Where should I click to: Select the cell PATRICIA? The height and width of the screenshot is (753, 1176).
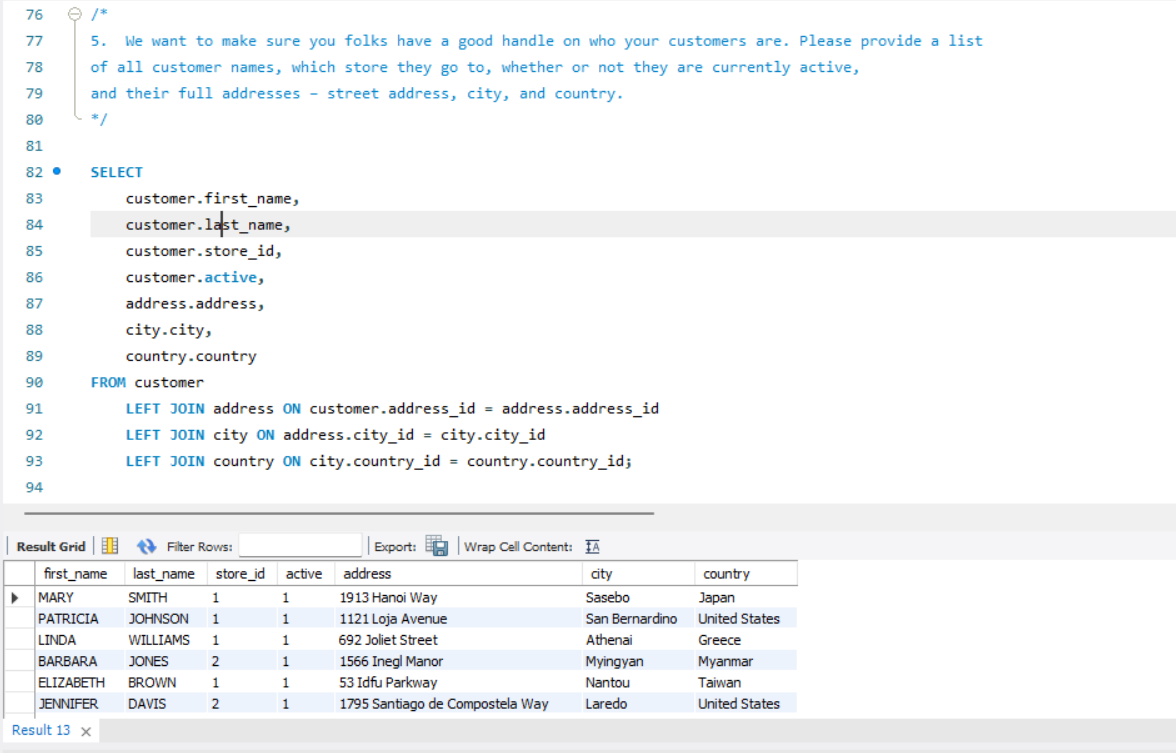click(x=80, y=619)
